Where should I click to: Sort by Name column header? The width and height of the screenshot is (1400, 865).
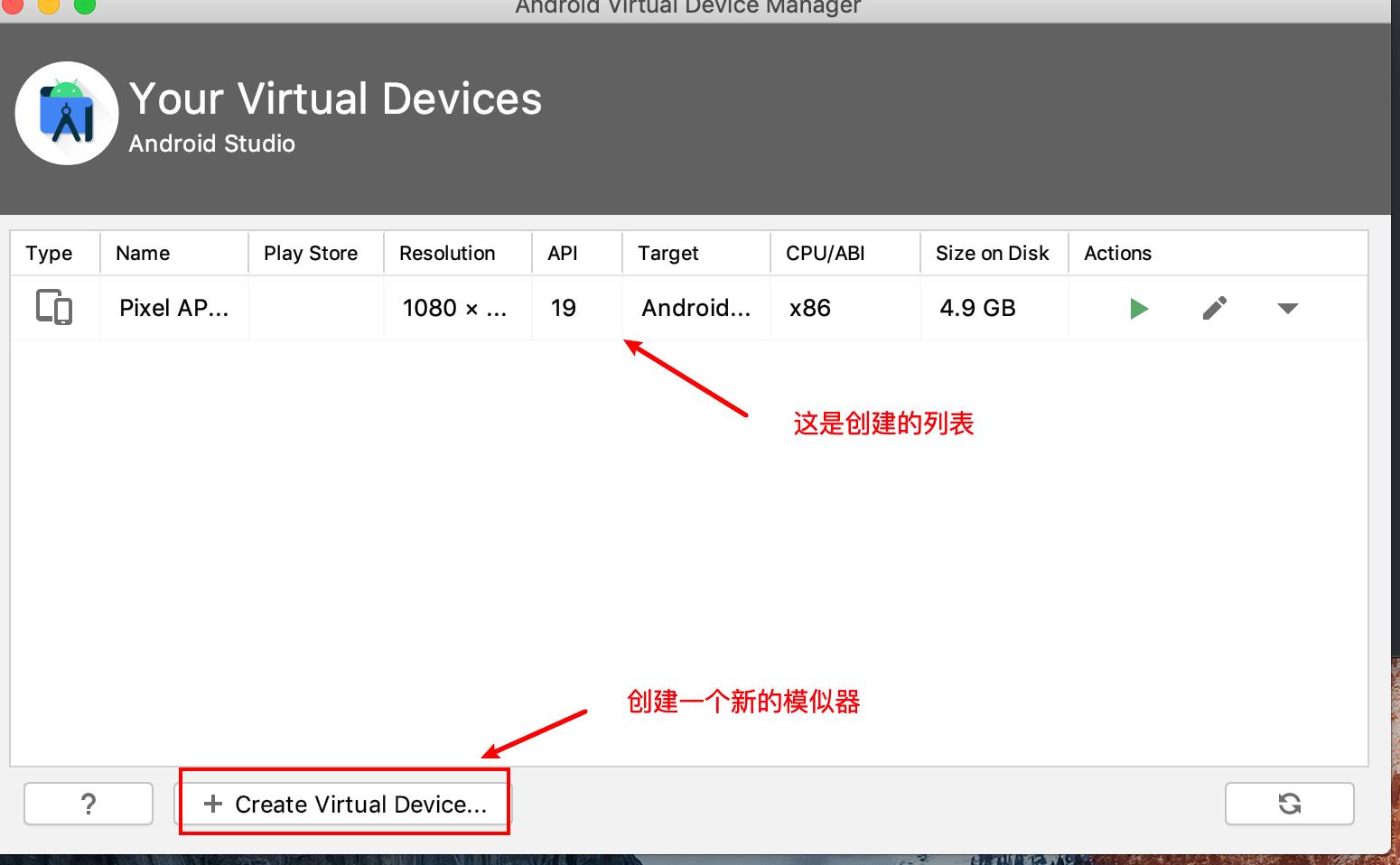(174, 253)
